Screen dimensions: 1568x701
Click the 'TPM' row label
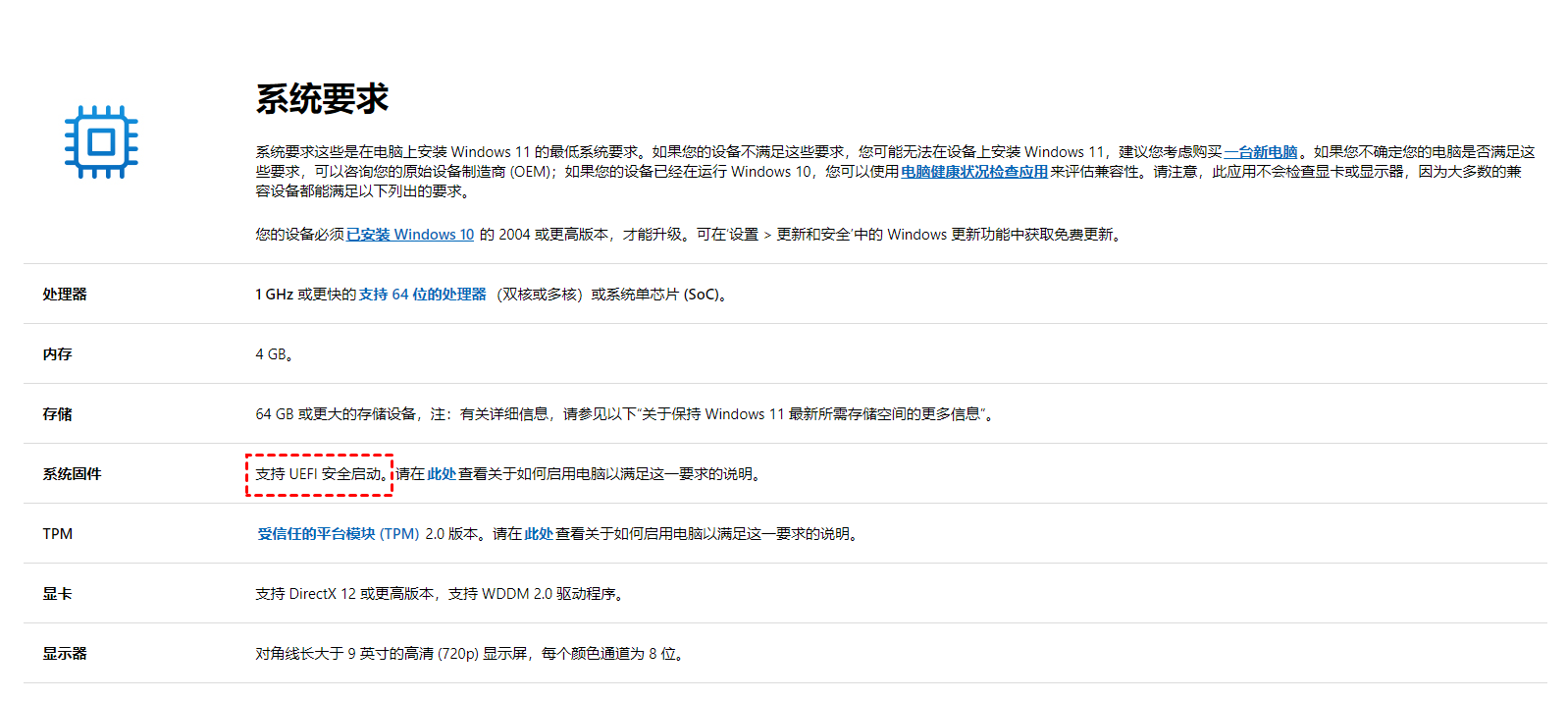(57, 534)
